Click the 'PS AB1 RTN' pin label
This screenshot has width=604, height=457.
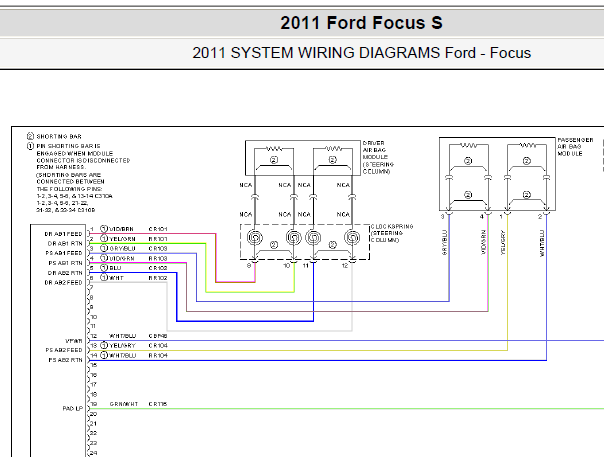point(65,263)
